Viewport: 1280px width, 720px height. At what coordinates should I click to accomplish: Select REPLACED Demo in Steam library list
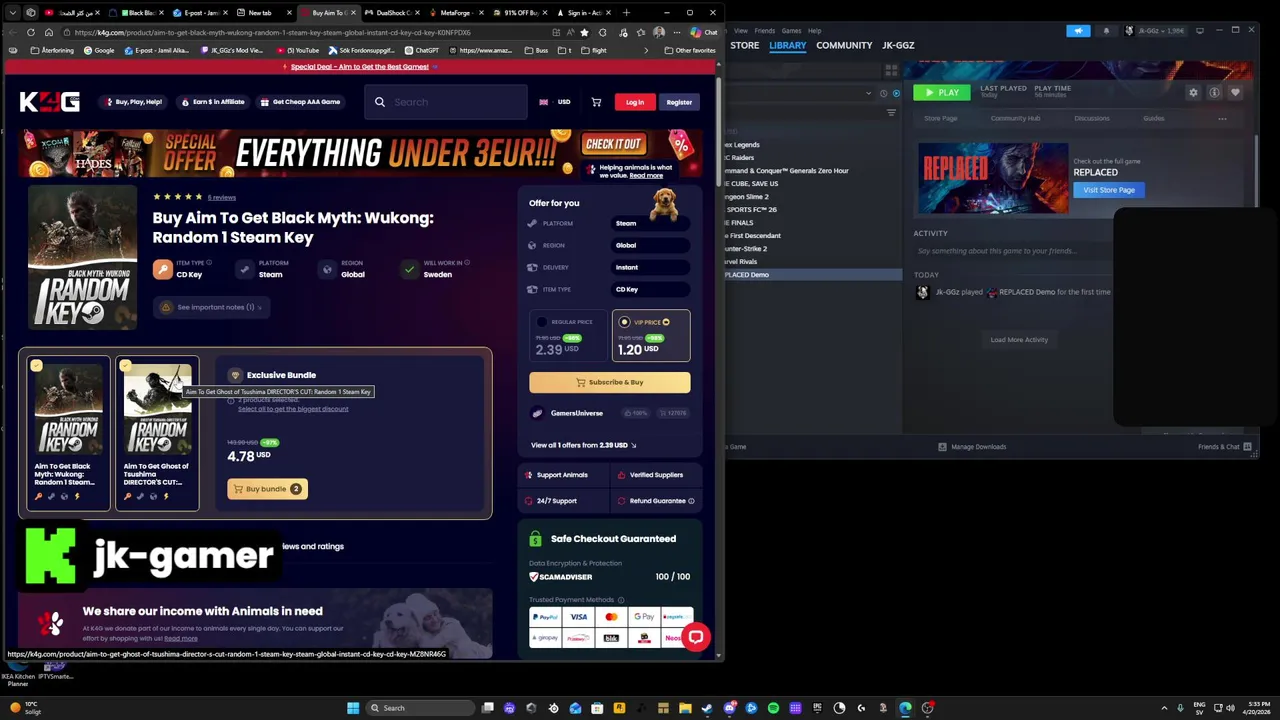[812, 274]
